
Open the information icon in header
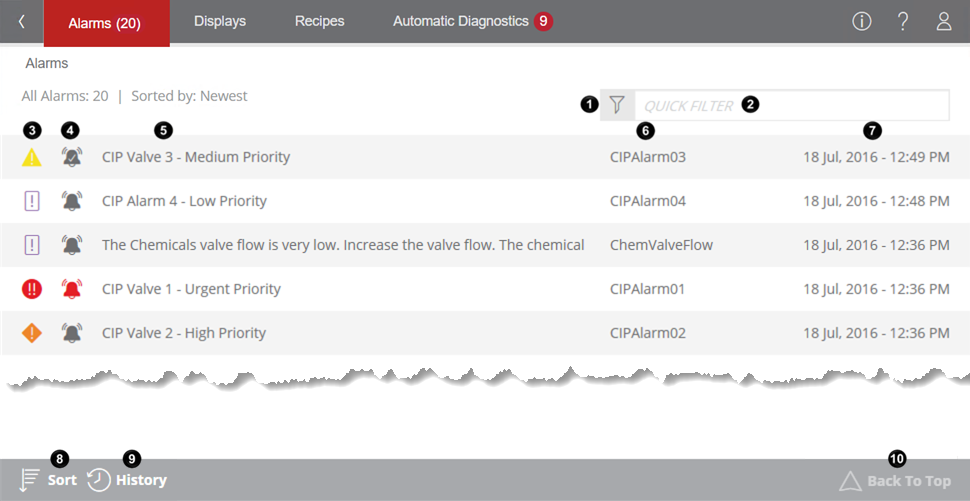862,21
